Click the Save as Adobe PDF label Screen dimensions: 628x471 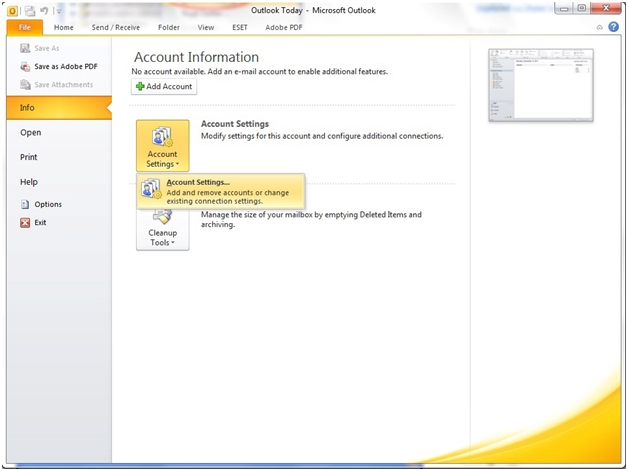pyautogui.click(x=66, y=66)
